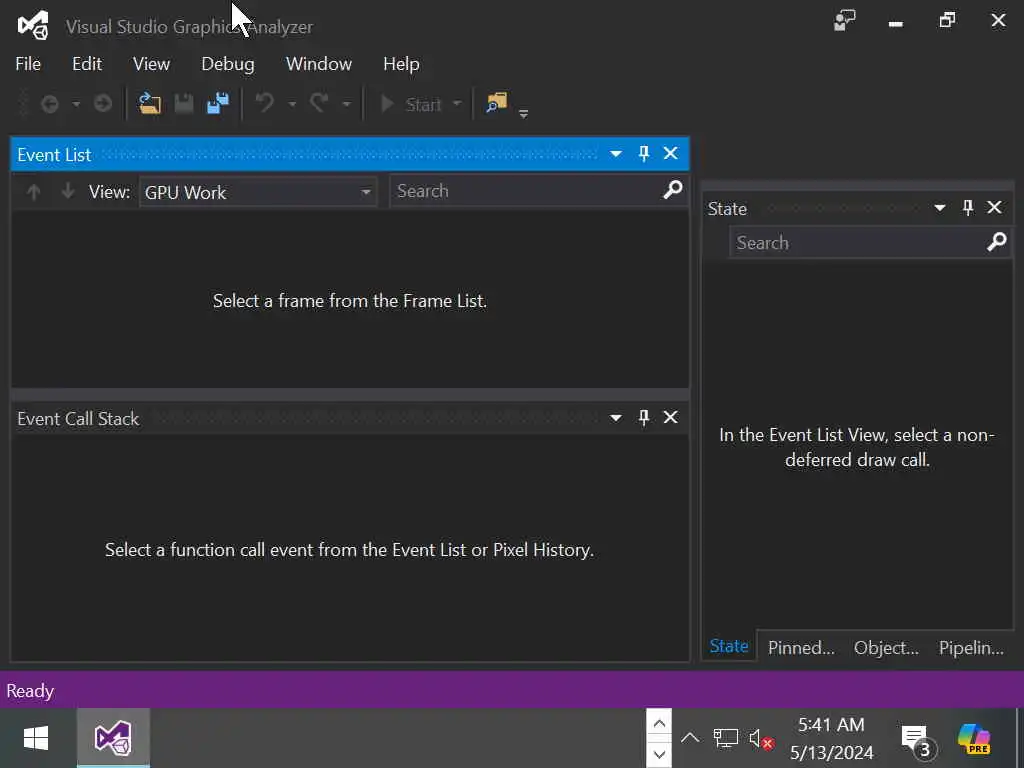Screen dimensions: 1024x768
Task: Click the muted volume tray icon
Action: (x=761, y=739)
